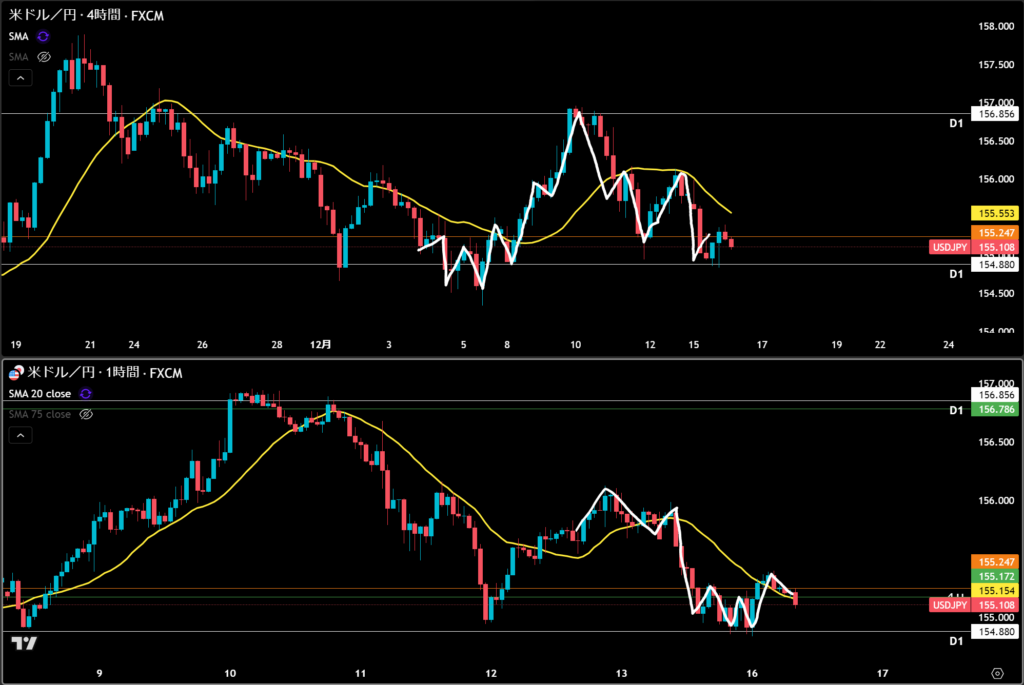Click the 12月 date on upper time axis
The image size is (1024, 685).
(x=320, y=345)
